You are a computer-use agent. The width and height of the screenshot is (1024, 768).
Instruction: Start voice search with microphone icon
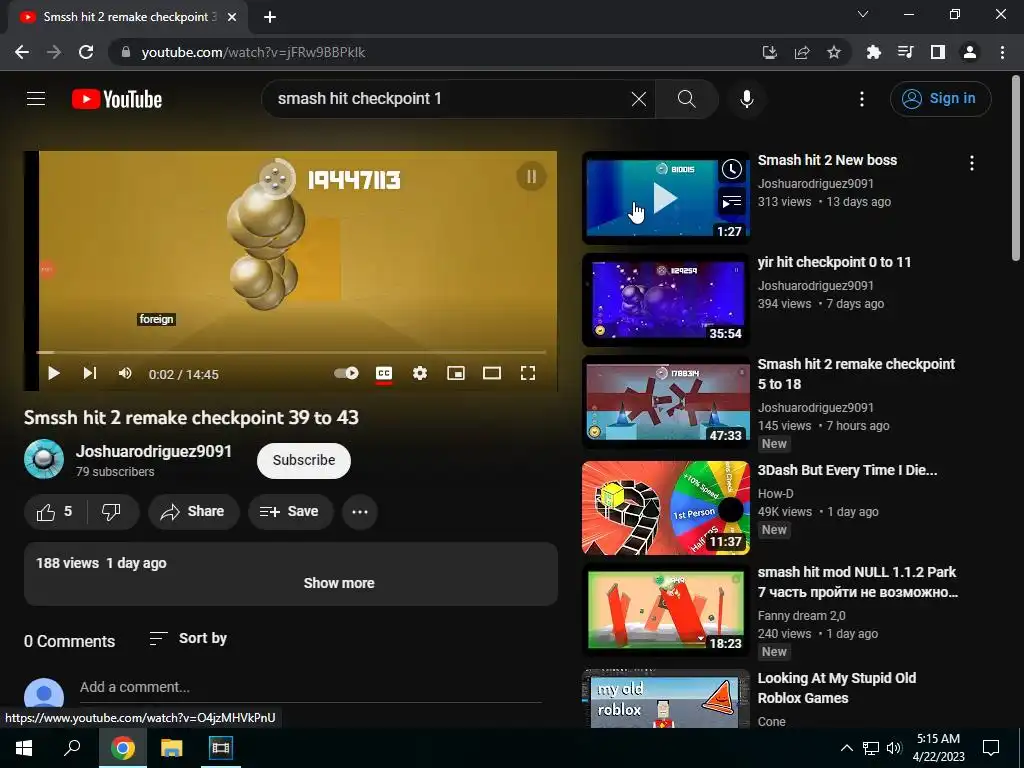pos(747,99)
